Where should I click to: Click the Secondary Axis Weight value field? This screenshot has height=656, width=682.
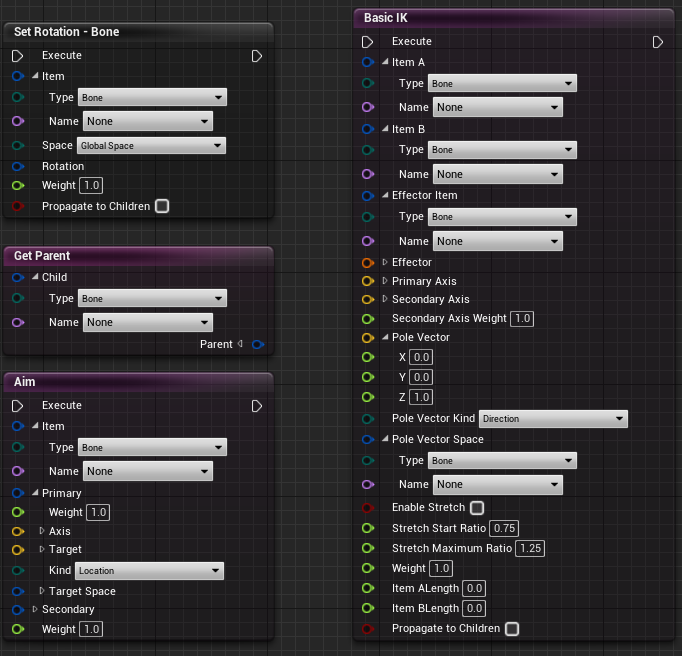pos(522,318)
